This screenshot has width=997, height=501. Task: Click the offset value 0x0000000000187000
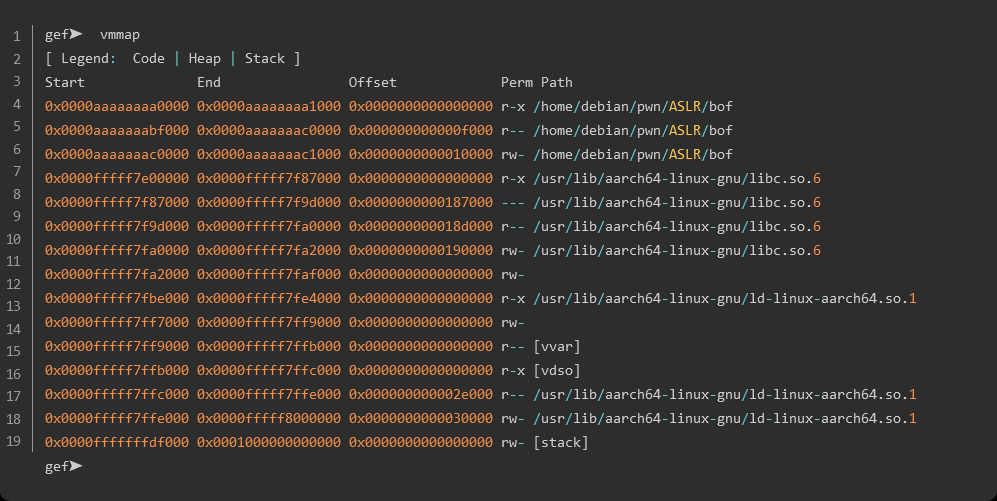point(420,202)
